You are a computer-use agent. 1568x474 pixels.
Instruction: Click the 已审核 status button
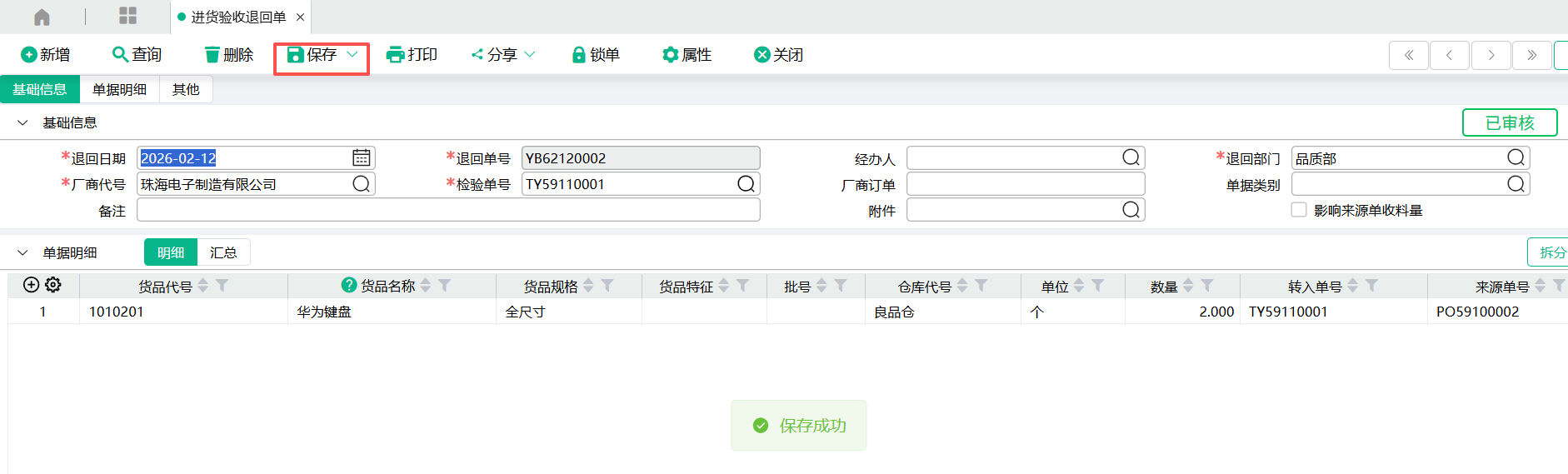pos(1510,123)
